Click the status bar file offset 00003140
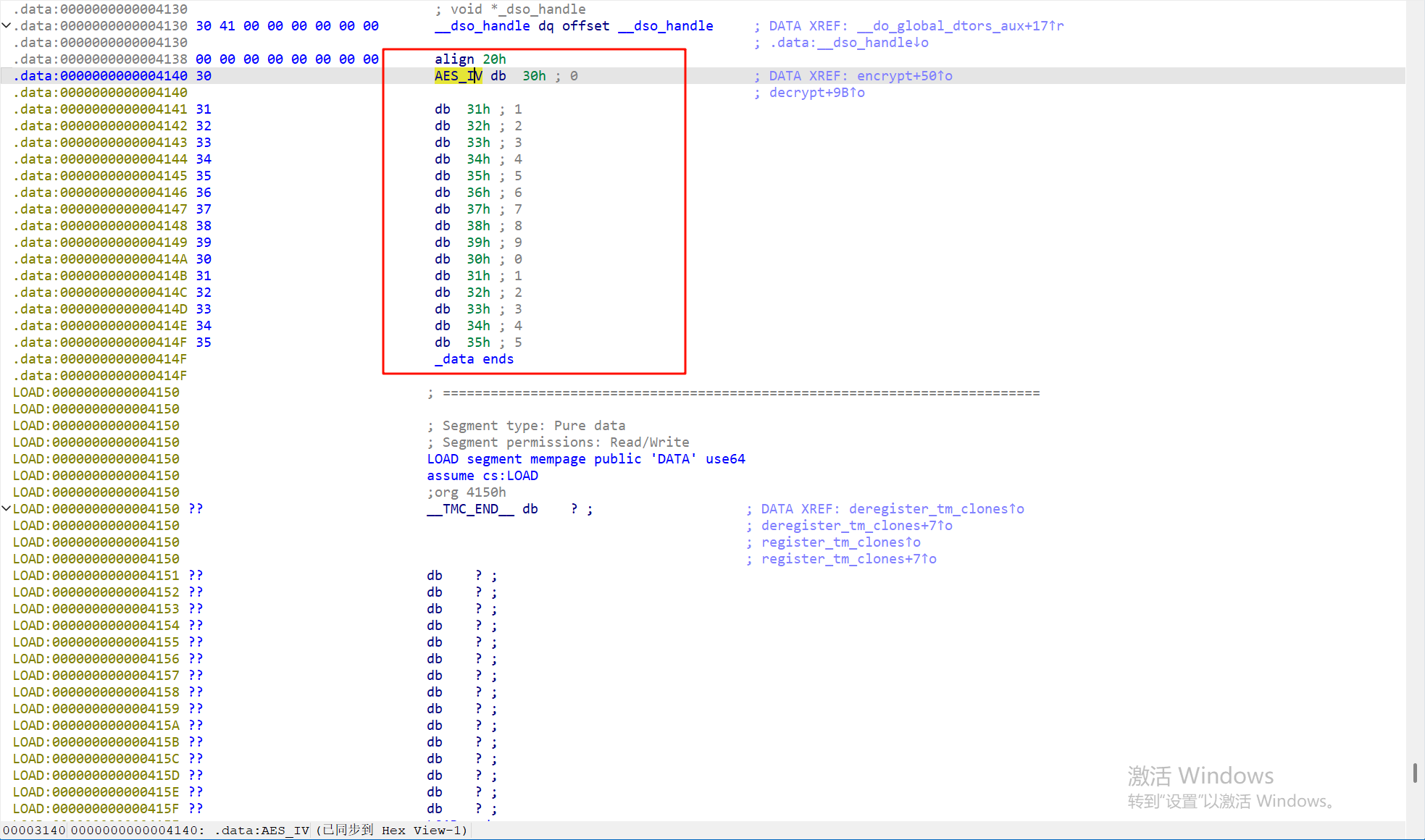This screenshot has height=840, width=1425. [x=34, y=831]
